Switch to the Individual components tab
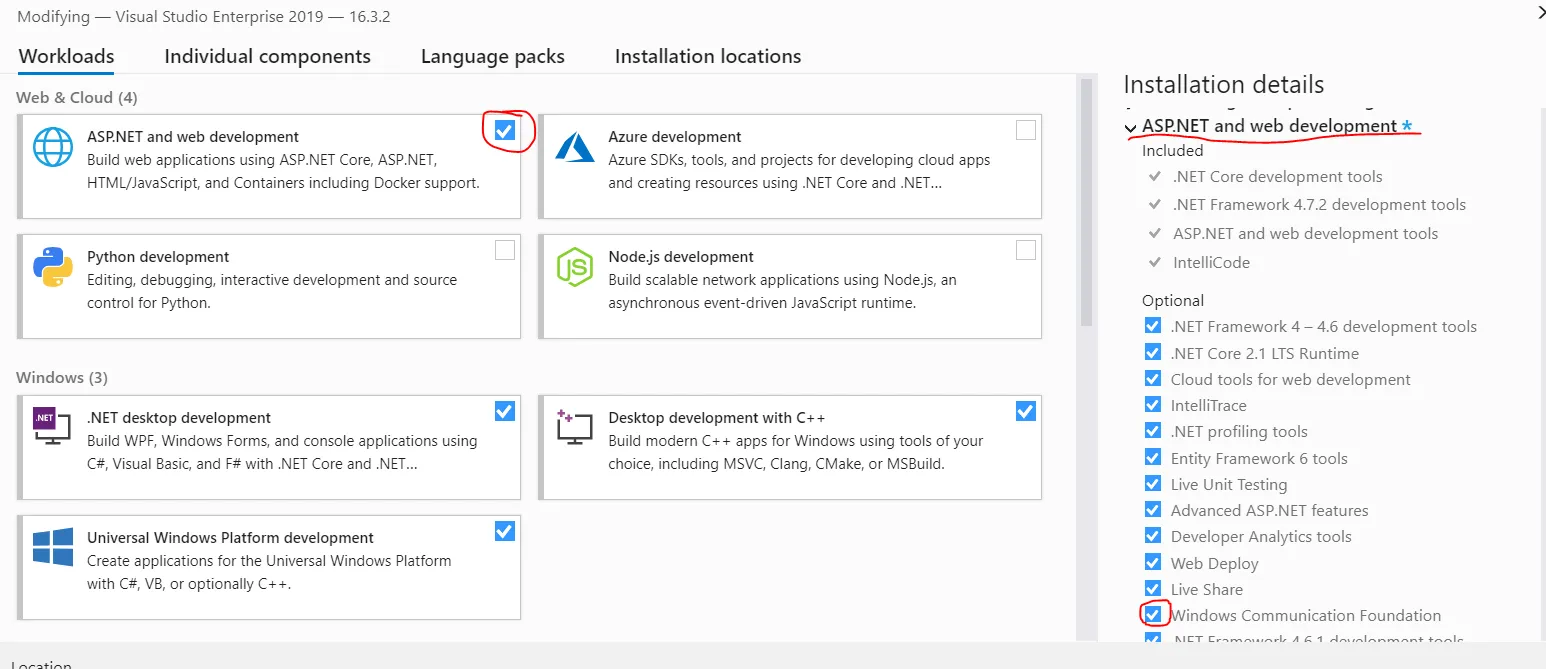This screenshot has height=669, width=1546. [x=267, y=57]
